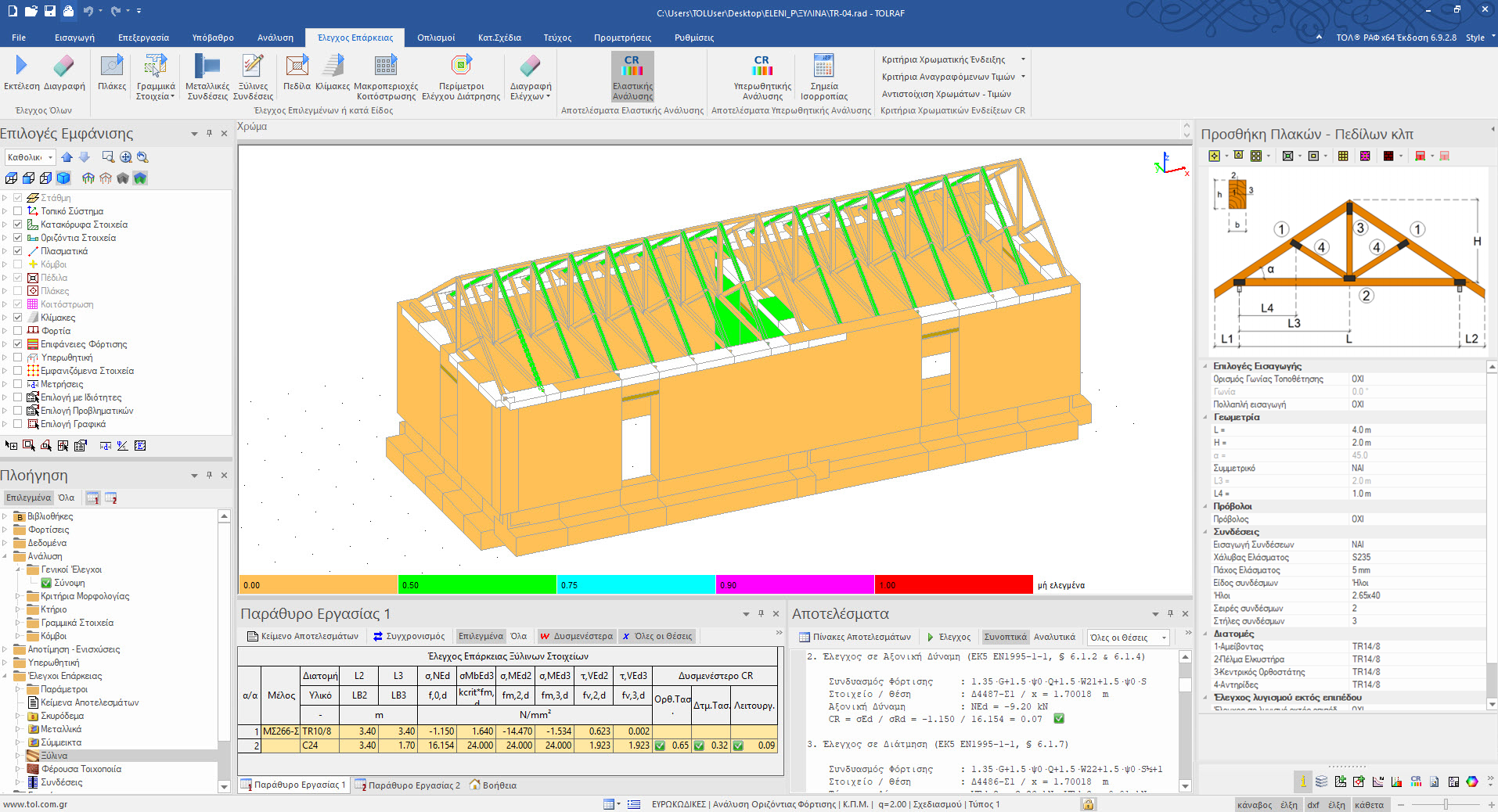Click the zoom window magnifier icon

[108, 157]
